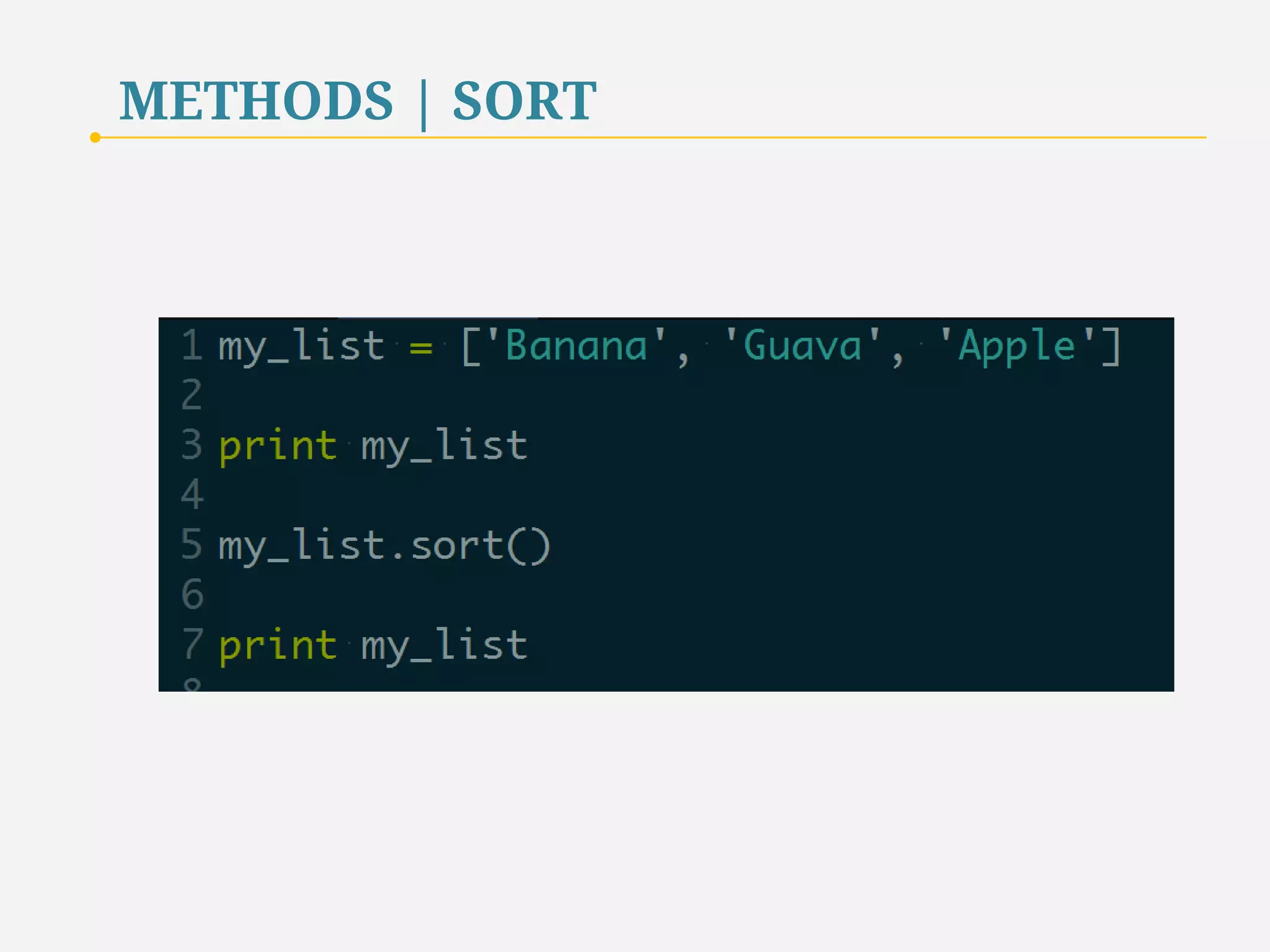
Task: Click my_list after print on line 3
Action: tap(444, 446)
